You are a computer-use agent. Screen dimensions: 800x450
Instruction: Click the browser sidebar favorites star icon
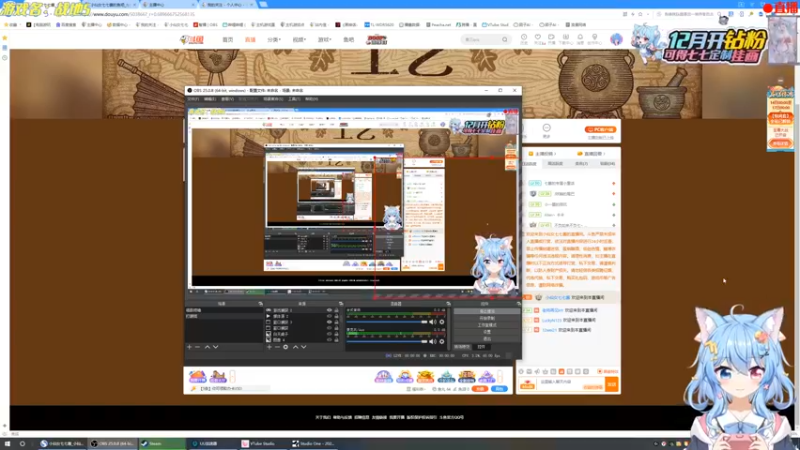5,38
